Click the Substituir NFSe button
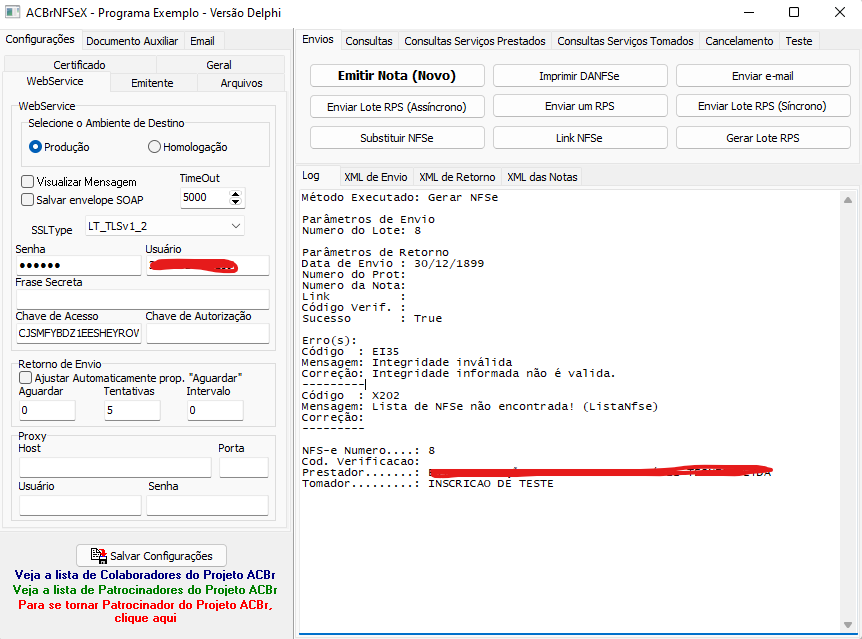The height and width of the screenshot is (639, 862). pos(397,138)
